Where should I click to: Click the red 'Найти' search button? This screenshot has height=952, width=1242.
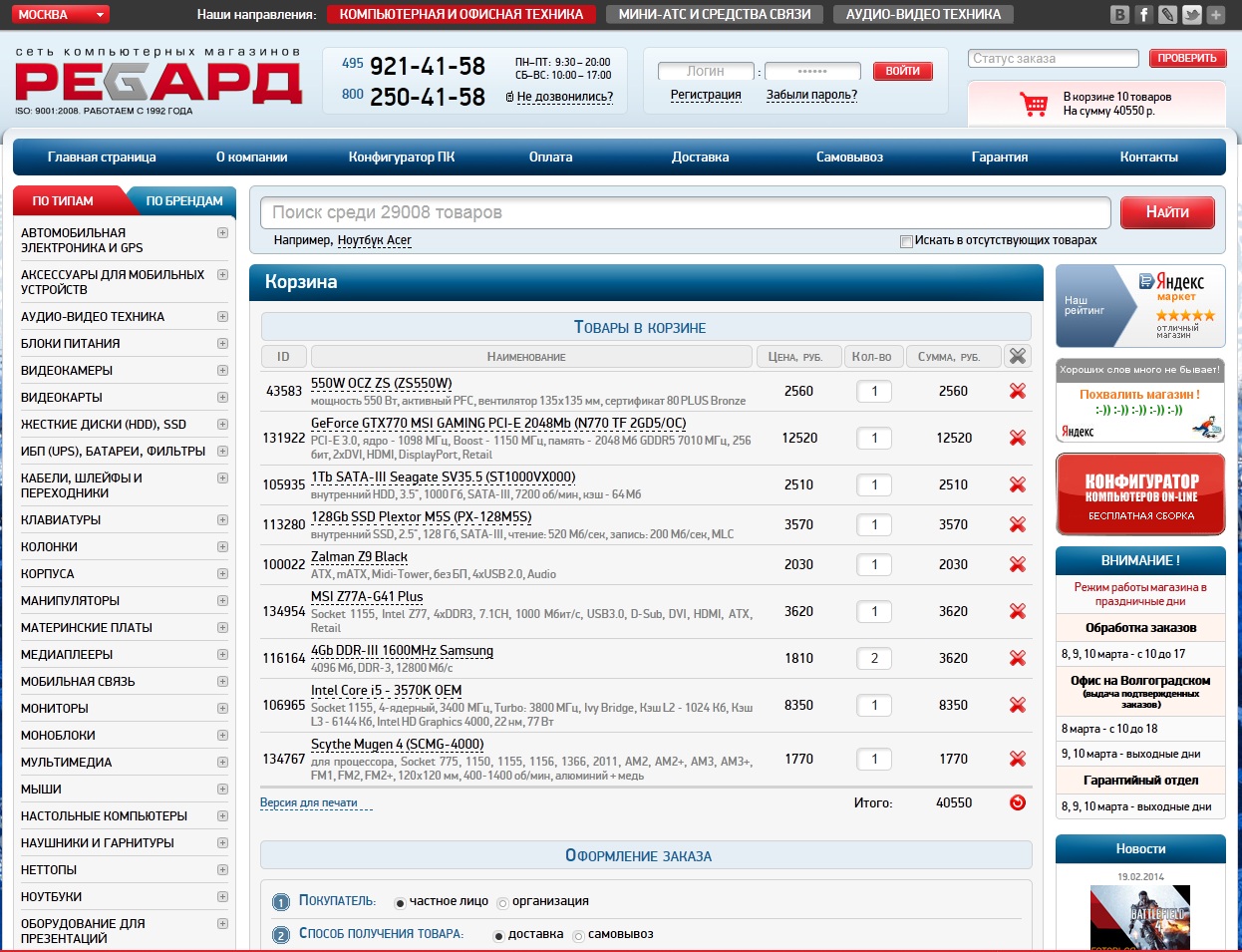tap(1167, 212)
